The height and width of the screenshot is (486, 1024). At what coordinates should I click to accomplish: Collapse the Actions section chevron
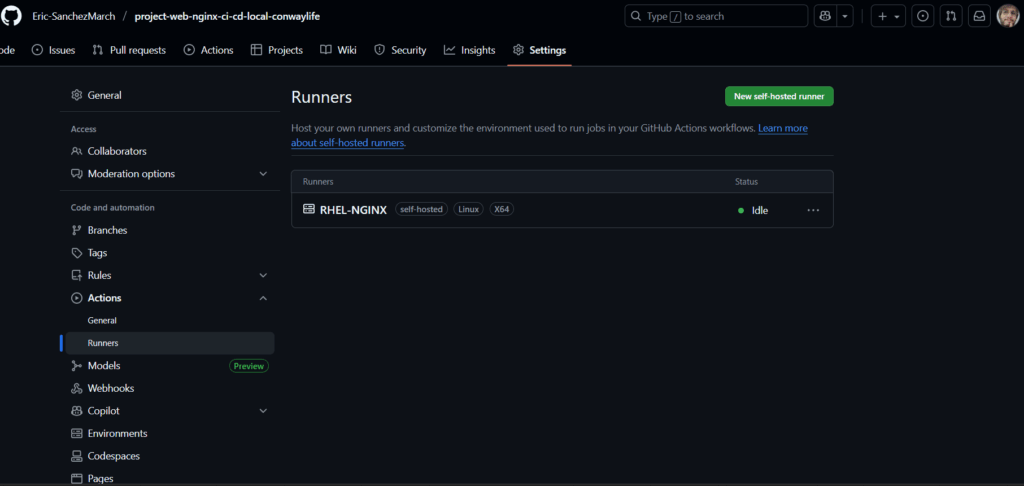tap(263, 298)
